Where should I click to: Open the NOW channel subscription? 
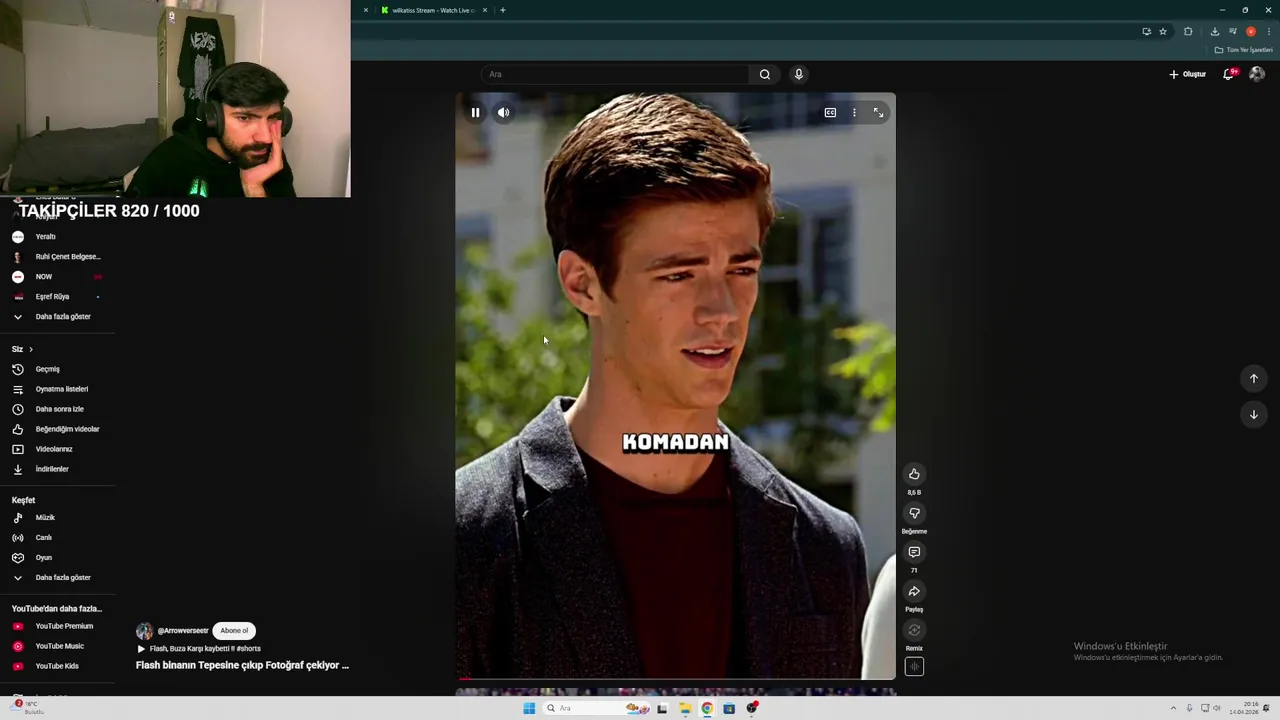(57, 277)
